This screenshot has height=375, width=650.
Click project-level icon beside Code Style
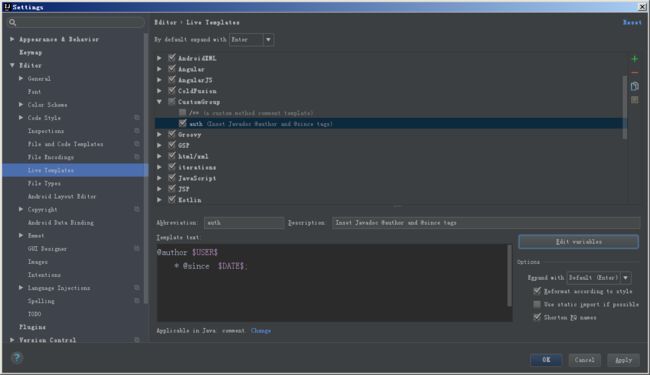pyautogui.click(x=137, y=118)
